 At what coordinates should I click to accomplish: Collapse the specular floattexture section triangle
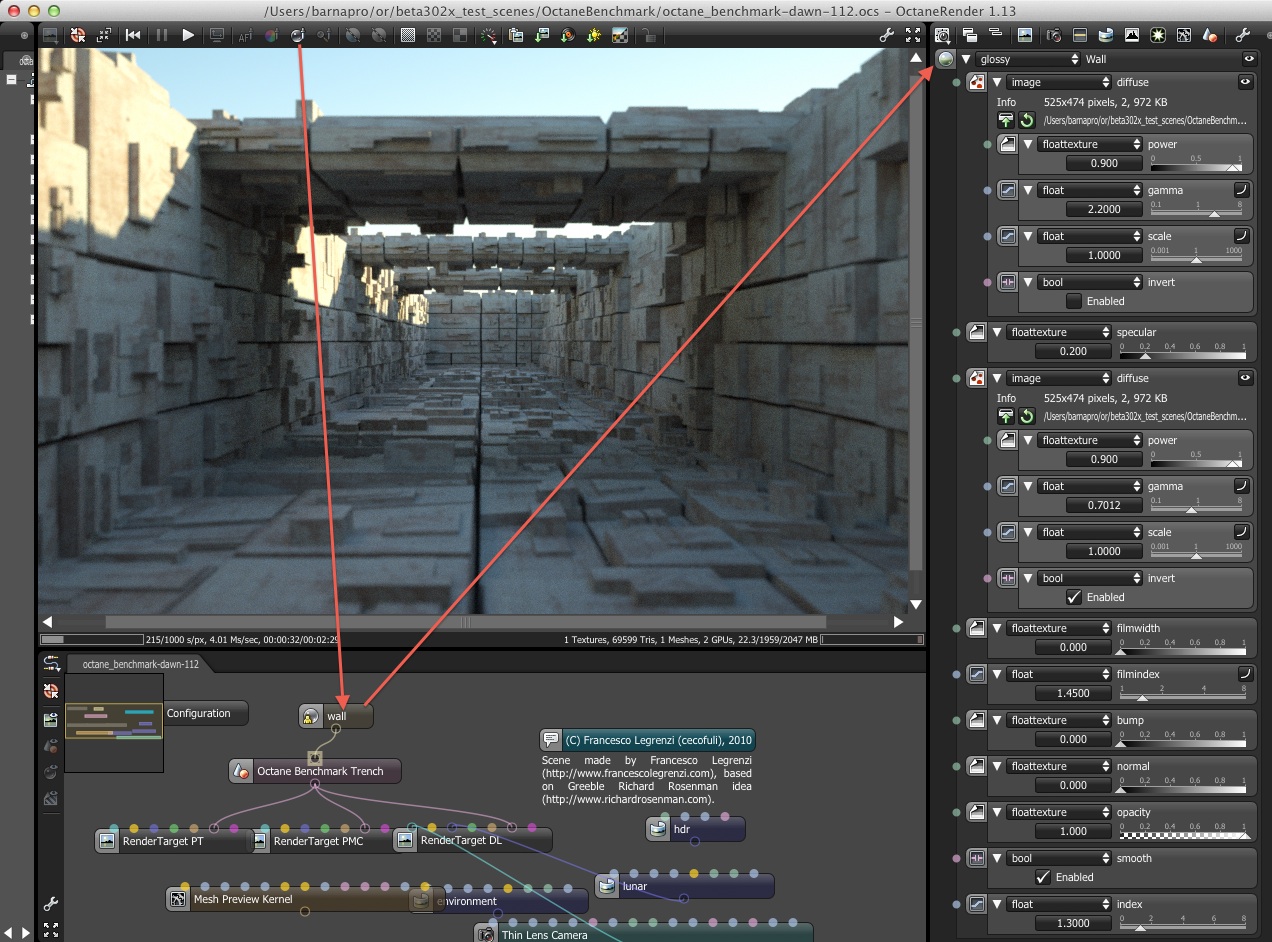point(997,332)
